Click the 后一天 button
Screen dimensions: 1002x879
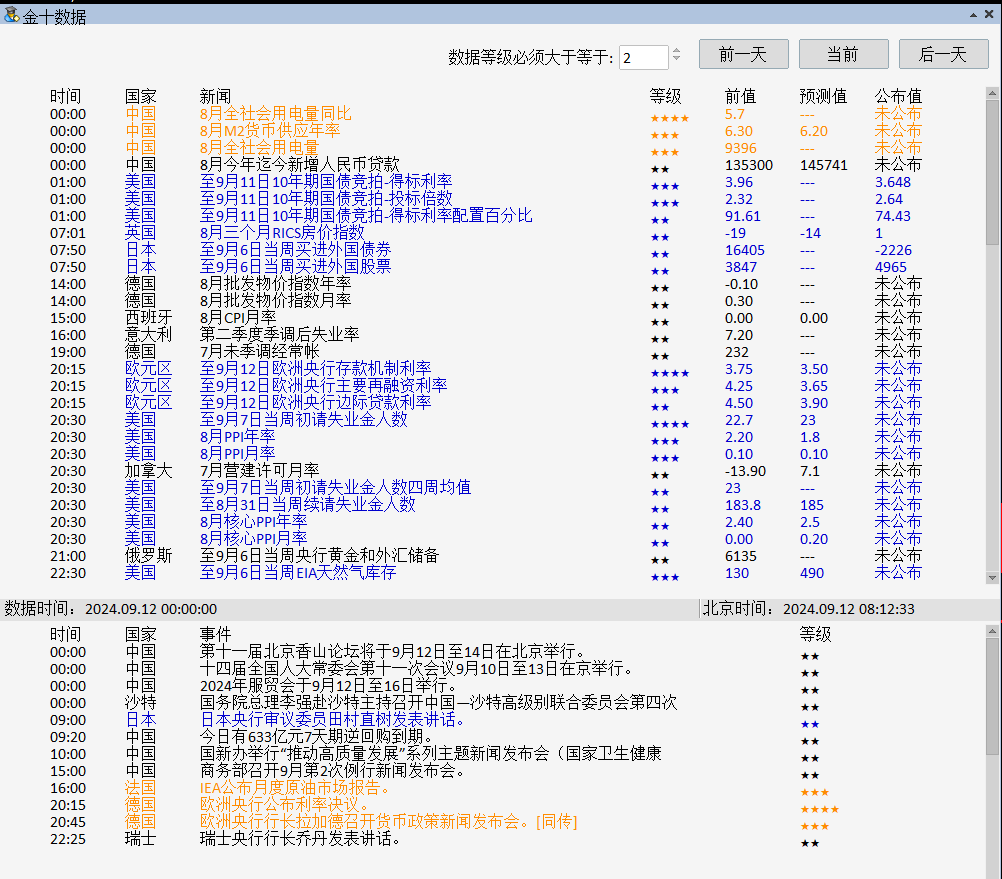(943, 54)
